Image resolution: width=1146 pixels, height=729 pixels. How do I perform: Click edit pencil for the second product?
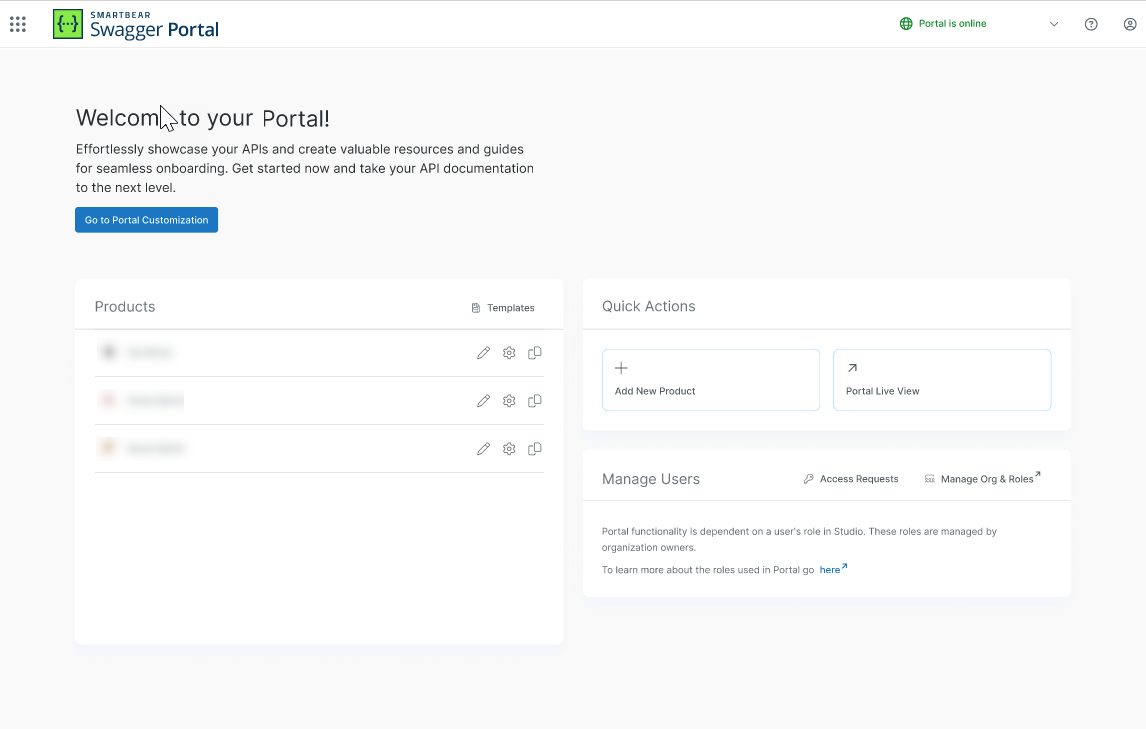[483, 401]
